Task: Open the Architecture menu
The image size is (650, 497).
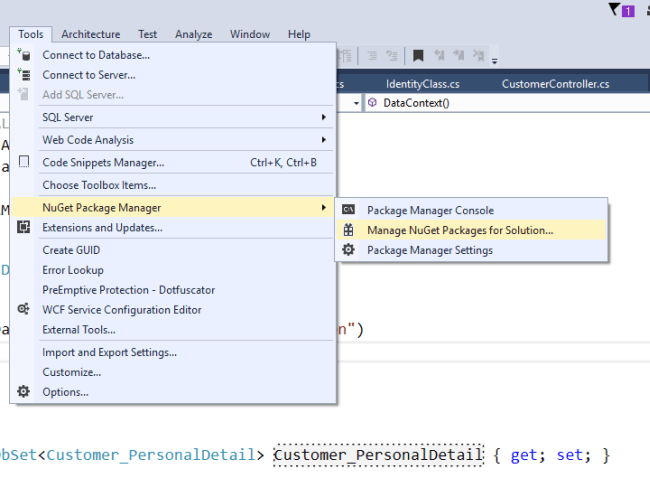Action: [x=90, y=34]
